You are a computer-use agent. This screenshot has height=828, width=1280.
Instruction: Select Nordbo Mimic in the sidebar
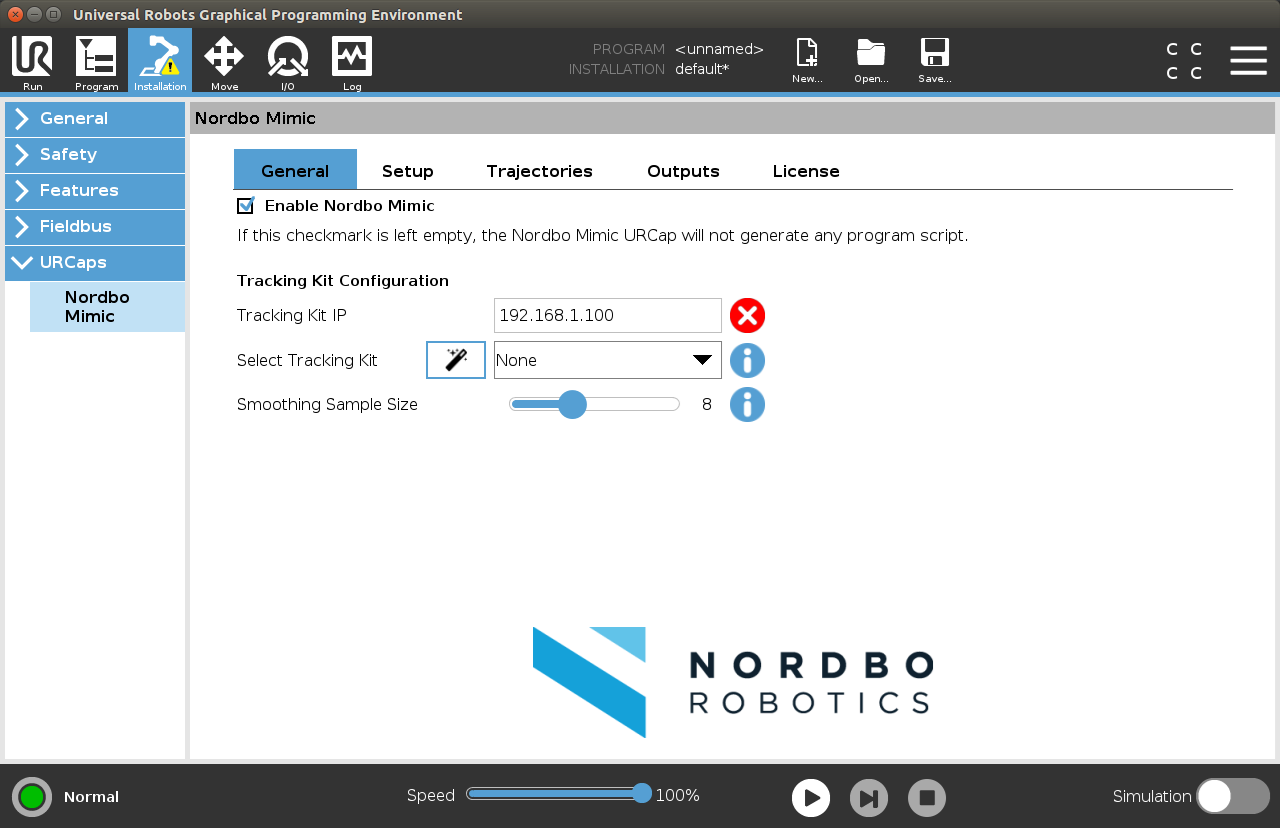click(x=107, y=307)
